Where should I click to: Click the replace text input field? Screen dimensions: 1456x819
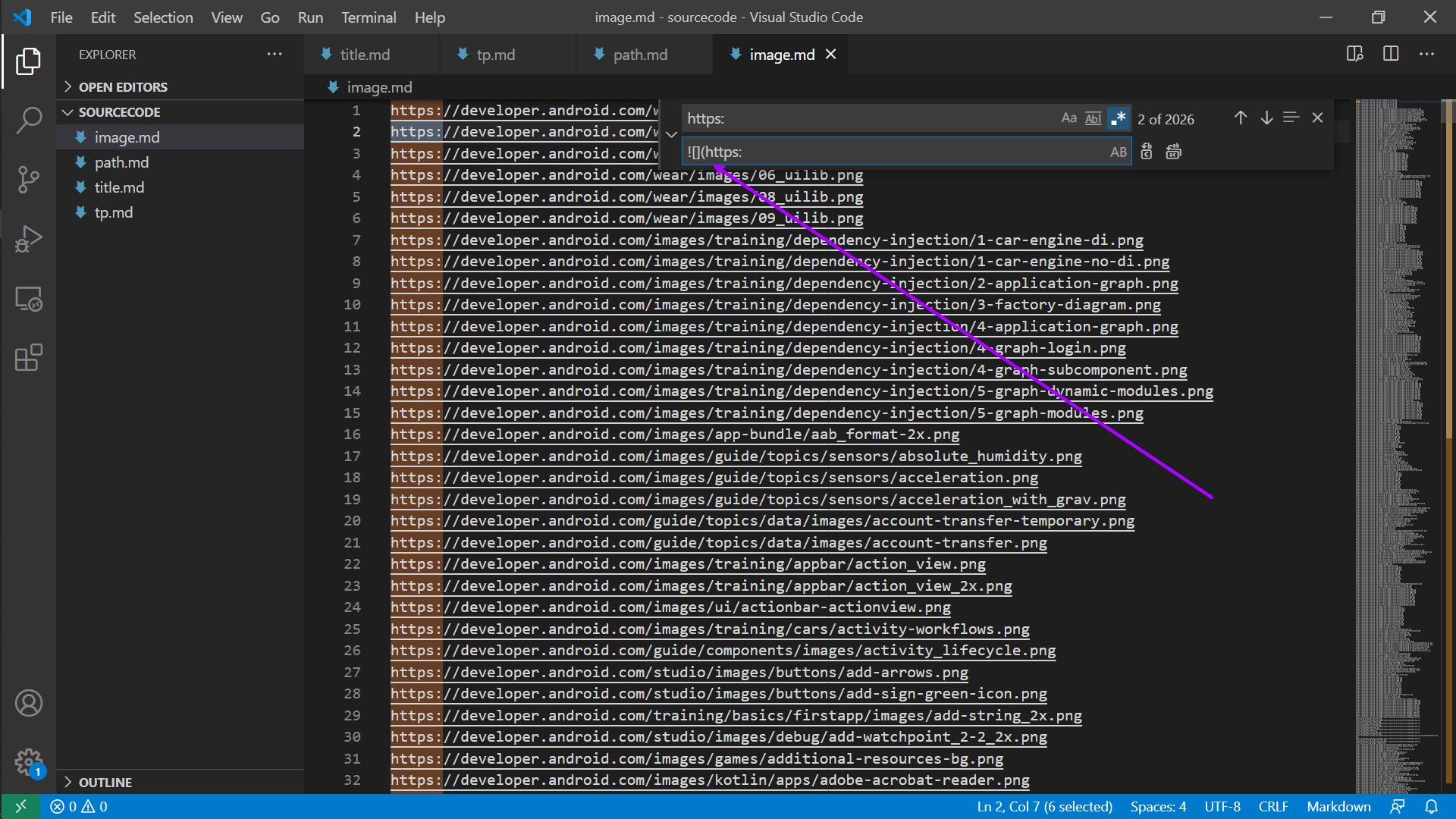[x=895, y=152]
